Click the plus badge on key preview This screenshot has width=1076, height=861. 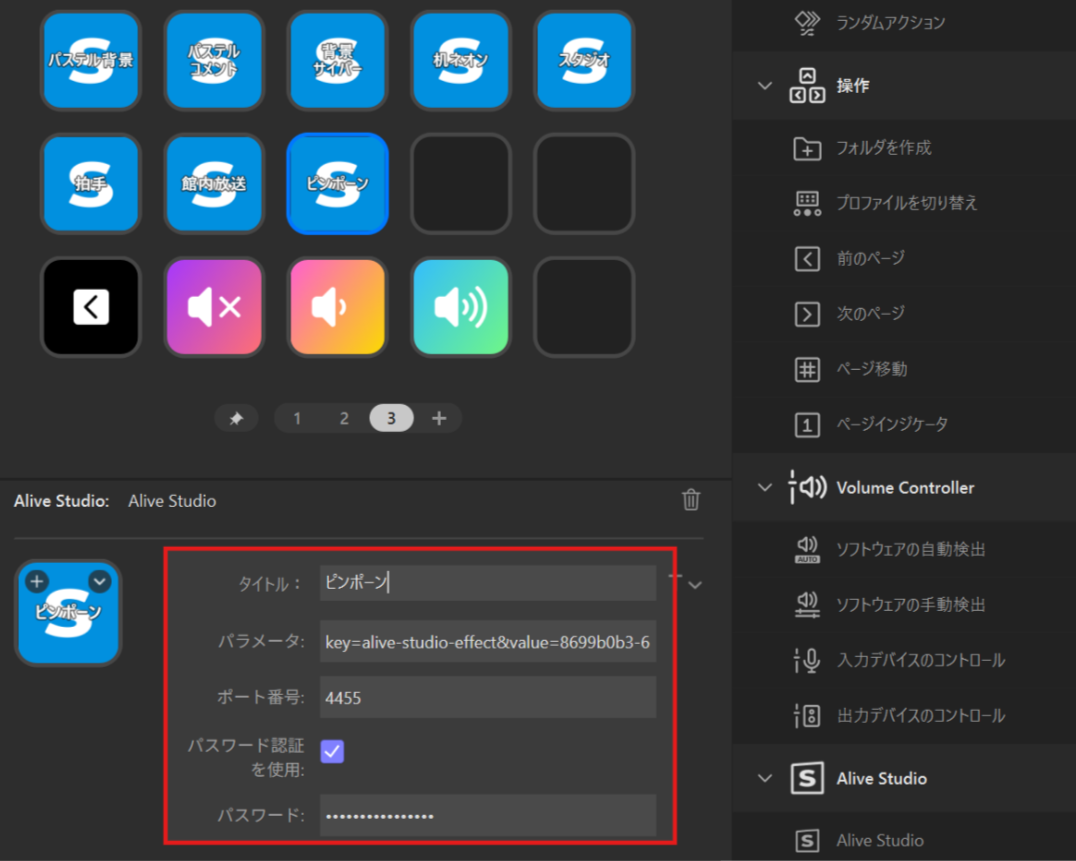click(x=37, y=581)
